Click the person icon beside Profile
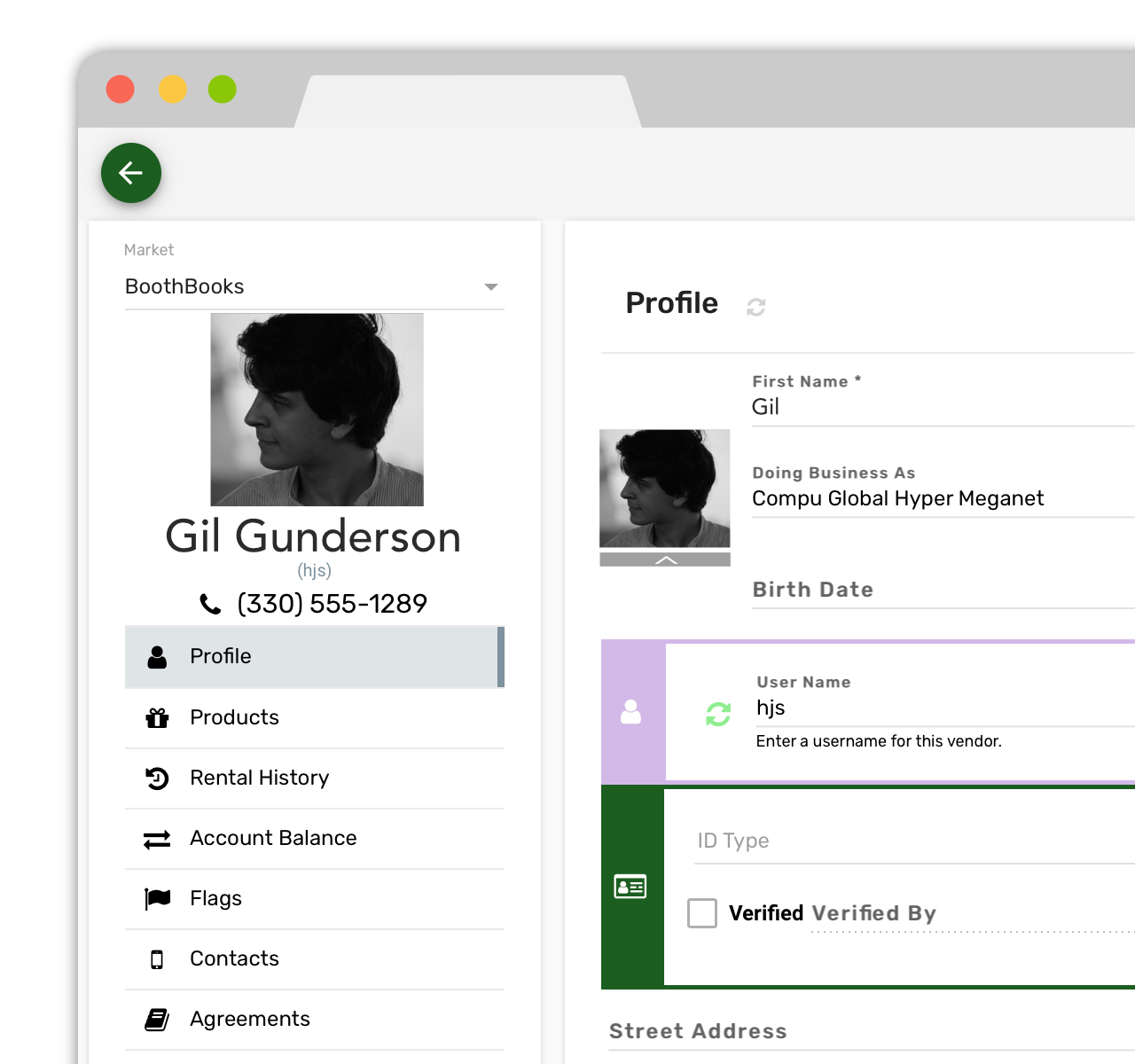The image size is (1135, 1064). [x=157, y=657]
